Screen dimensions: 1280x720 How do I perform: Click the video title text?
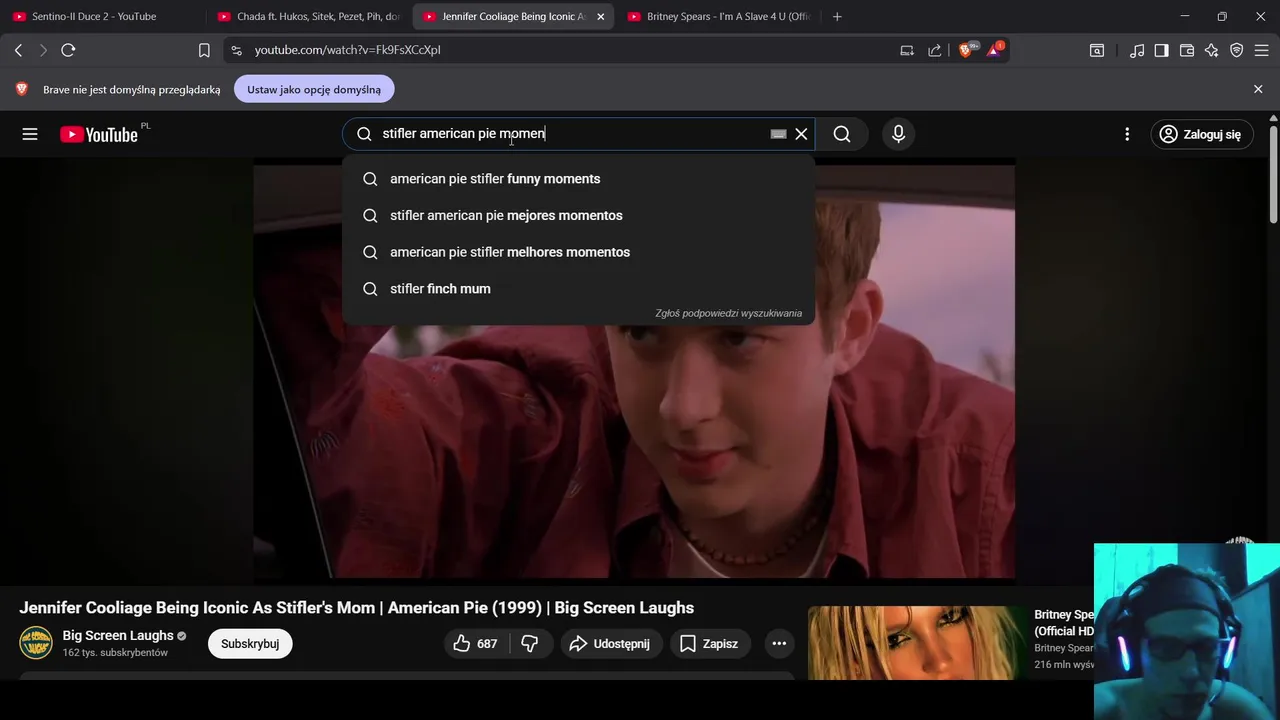click(x=356, y=608)
